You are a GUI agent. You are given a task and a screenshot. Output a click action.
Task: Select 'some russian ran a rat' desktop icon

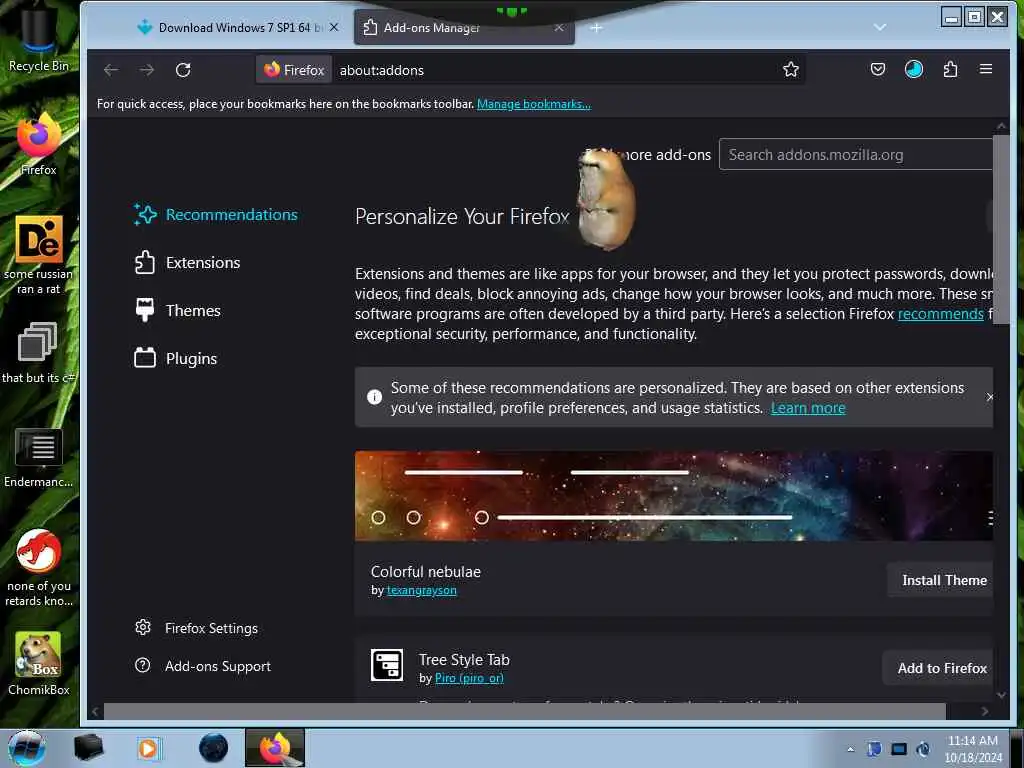(x=39, y=255)
